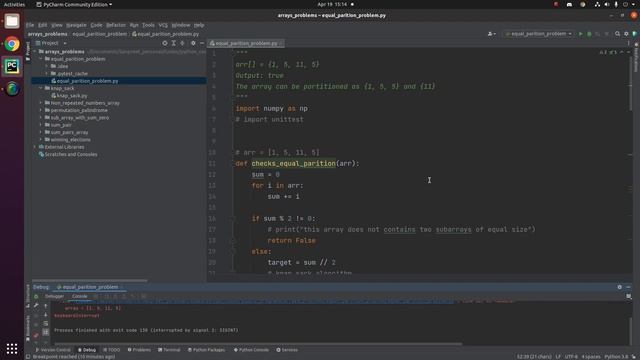
Task: Hide the Project panel with minus icon
Action: tap(202, 43)
